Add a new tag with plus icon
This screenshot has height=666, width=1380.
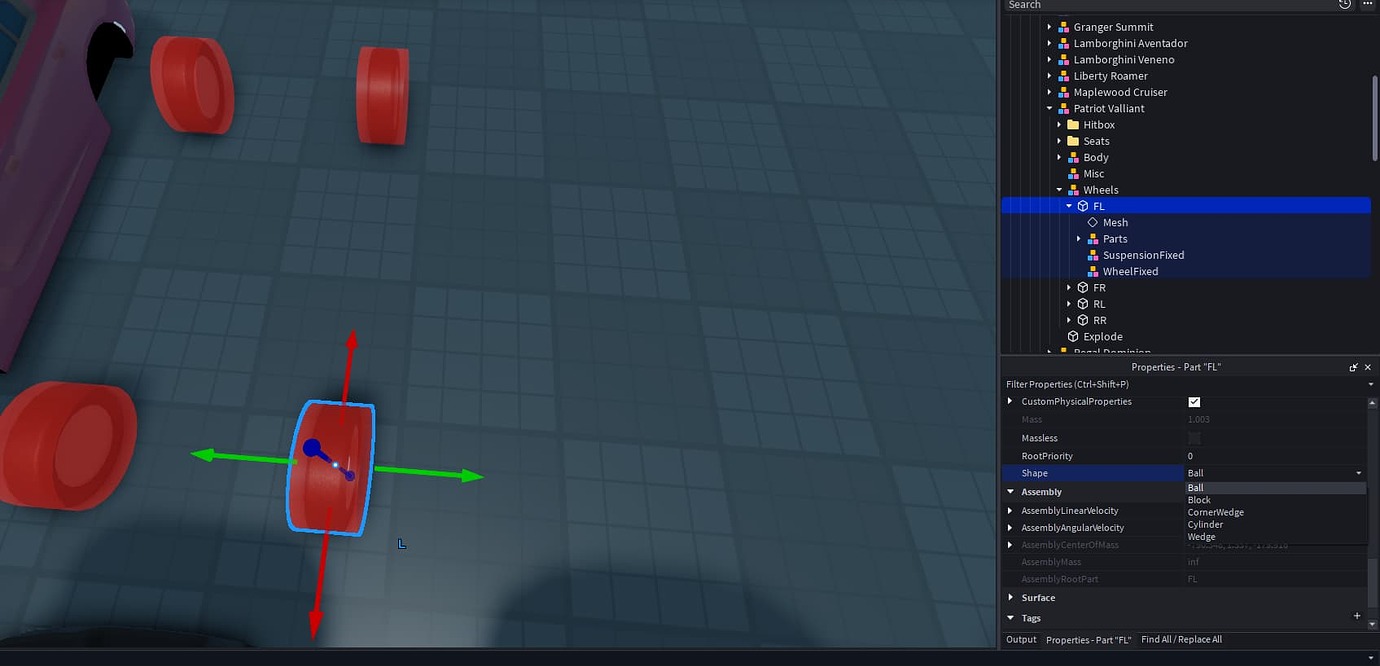pyautogui.click(x=1357, y=617)
